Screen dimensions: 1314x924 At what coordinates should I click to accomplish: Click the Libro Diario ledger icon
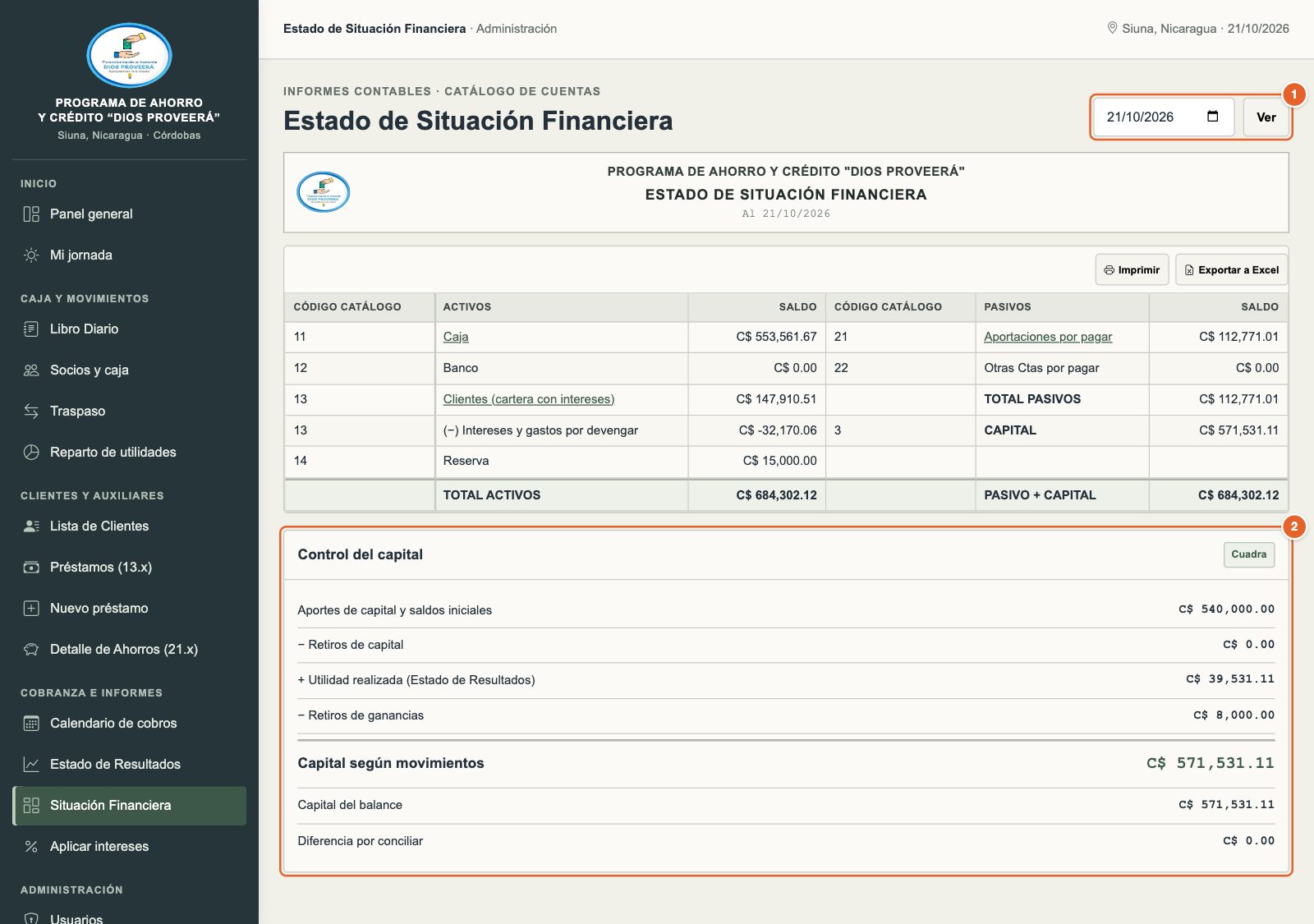tap(31, 329)
